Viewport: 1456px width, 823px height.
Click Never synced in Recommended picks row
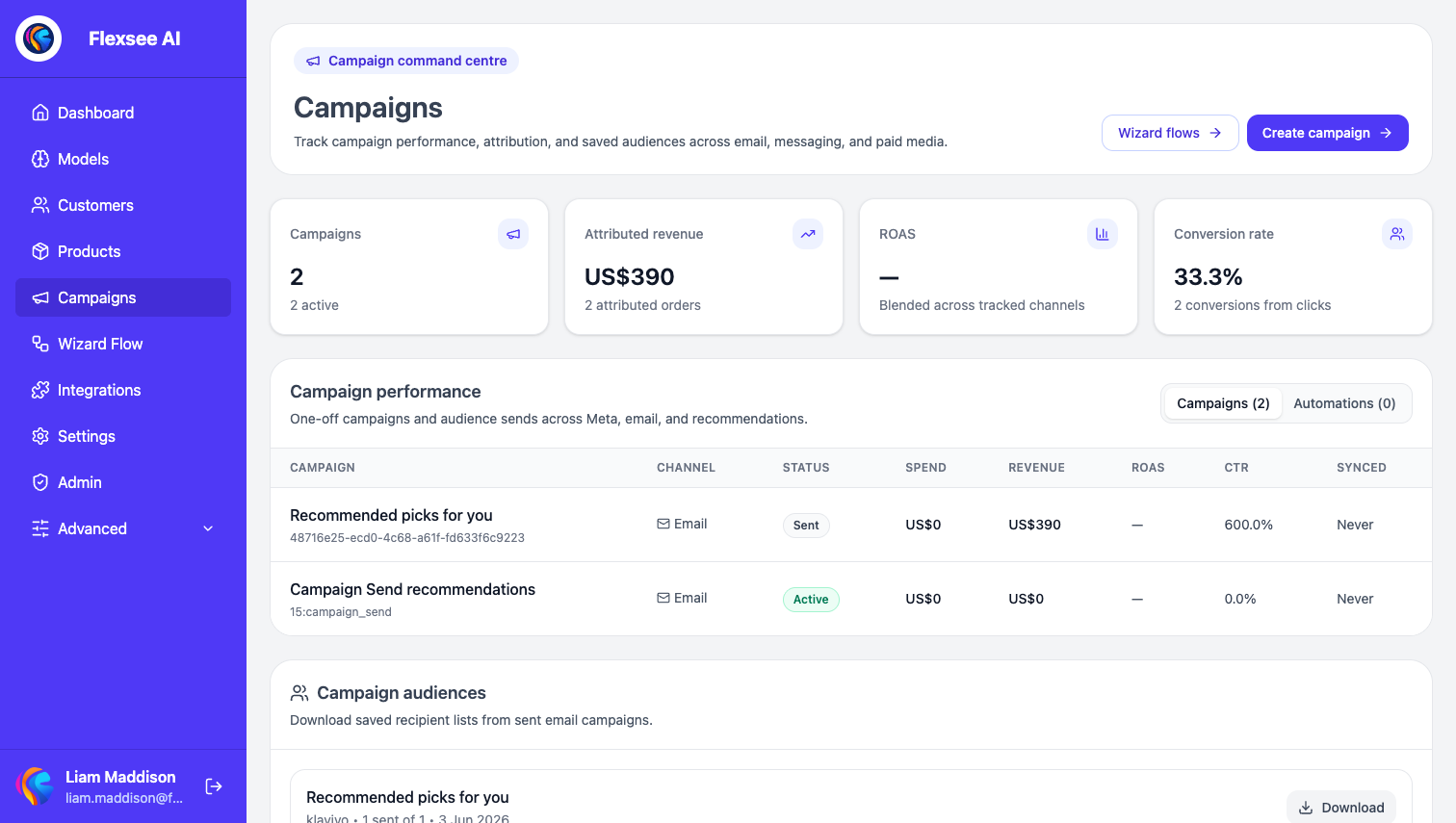click(1355, 525)
